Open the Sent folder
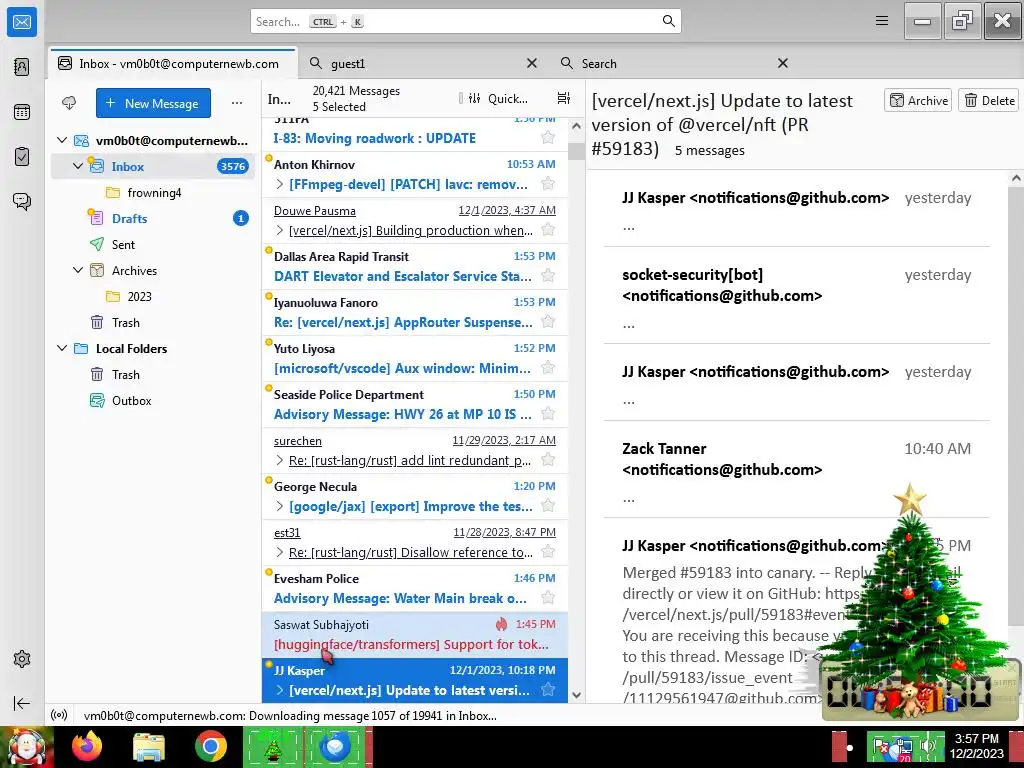The width and height of the screenshot is (1024, 768). 153,245
